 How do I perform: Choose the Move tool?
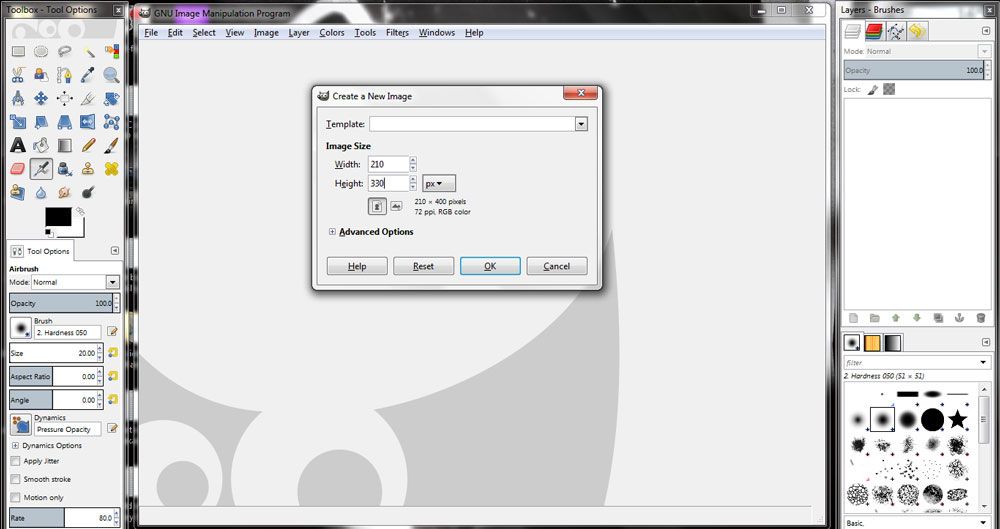point(41,98)
